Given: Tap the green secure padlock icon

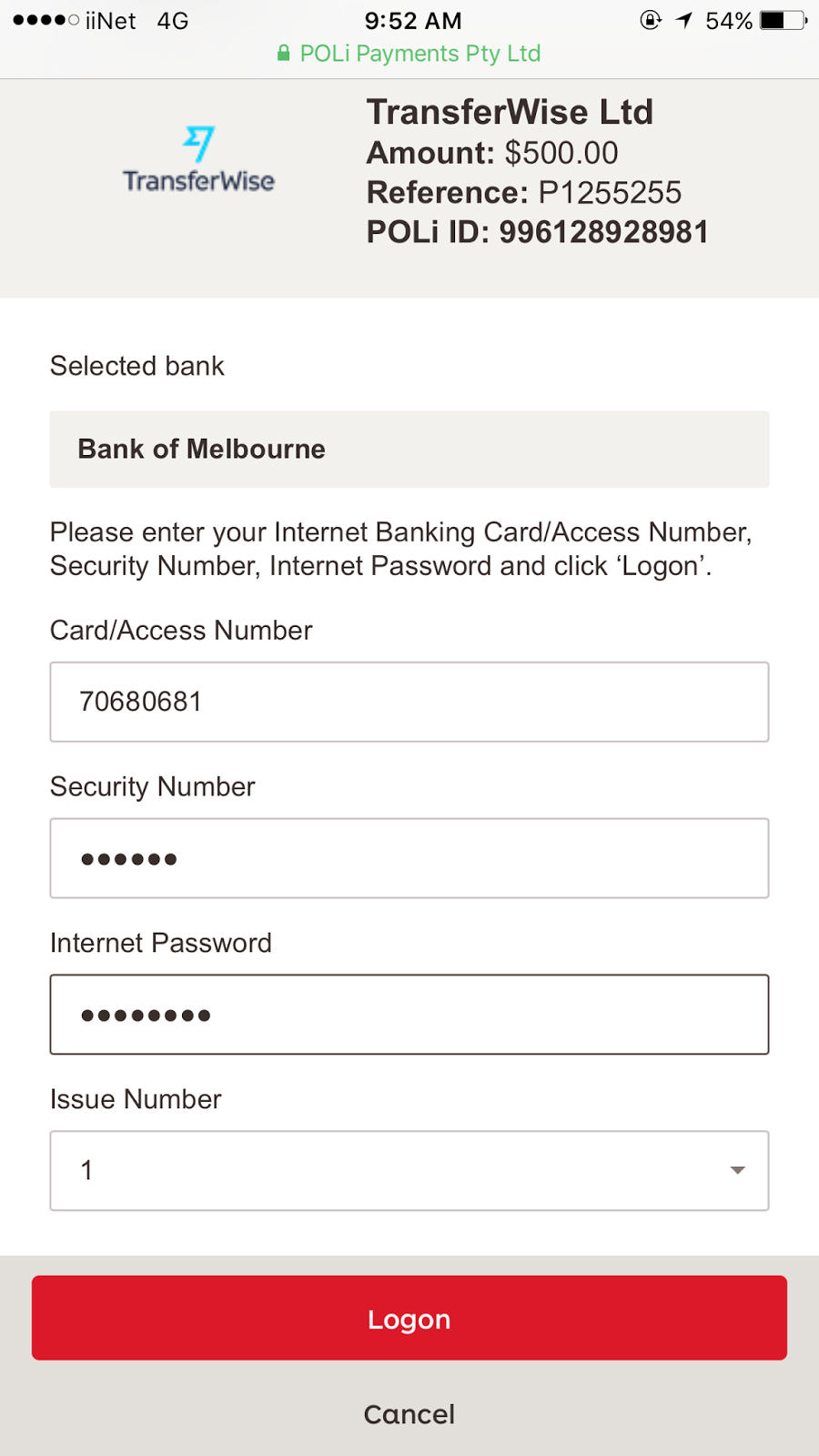Looking at the screenshot, I should pos(284,54).
